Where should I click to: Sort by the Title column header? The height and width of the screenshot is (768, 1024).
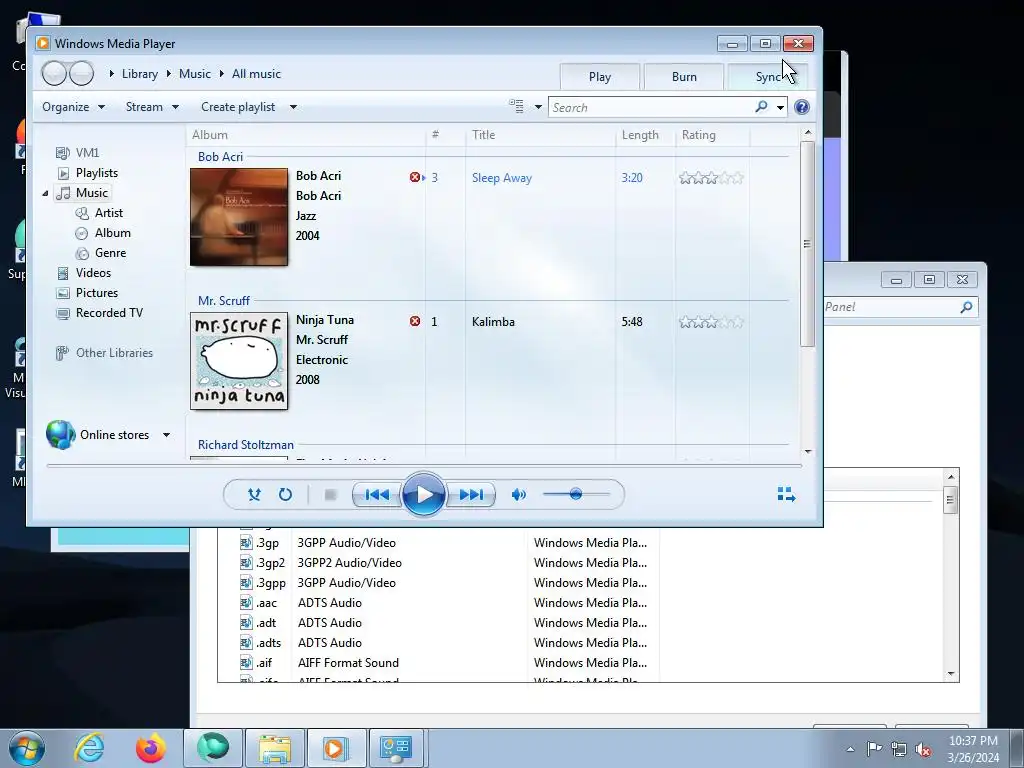[x=541, y=135]
